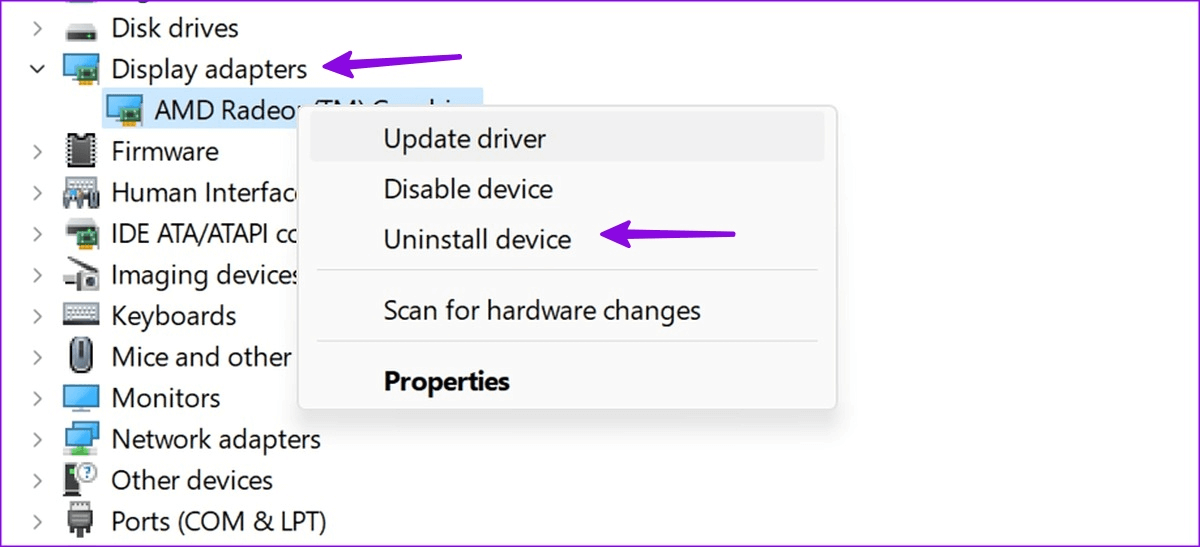The width and height of the screenshot is (1200, 547).
Task: Choose Update driver from context menu
Action: pos(465,138)
